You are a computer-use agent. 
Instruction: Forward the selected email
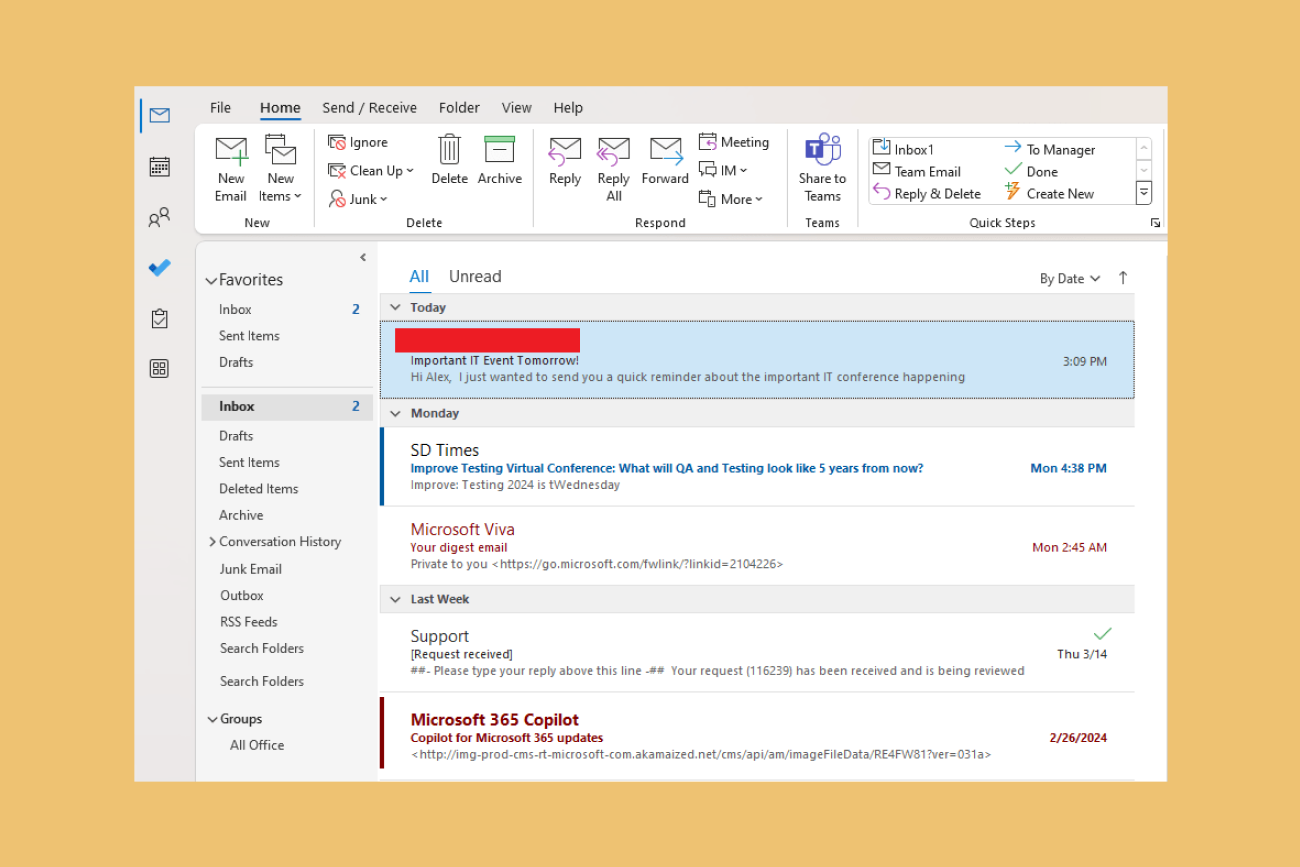click(665, 160)
